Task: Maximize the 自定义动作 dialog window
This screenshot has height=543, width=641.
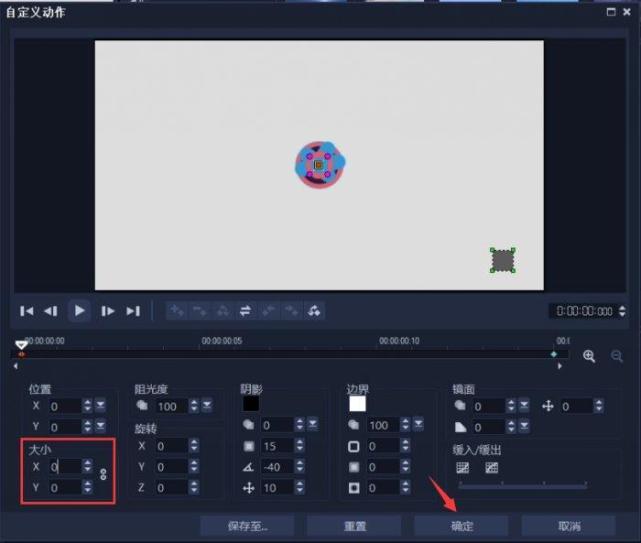Action: coord(611,12)
